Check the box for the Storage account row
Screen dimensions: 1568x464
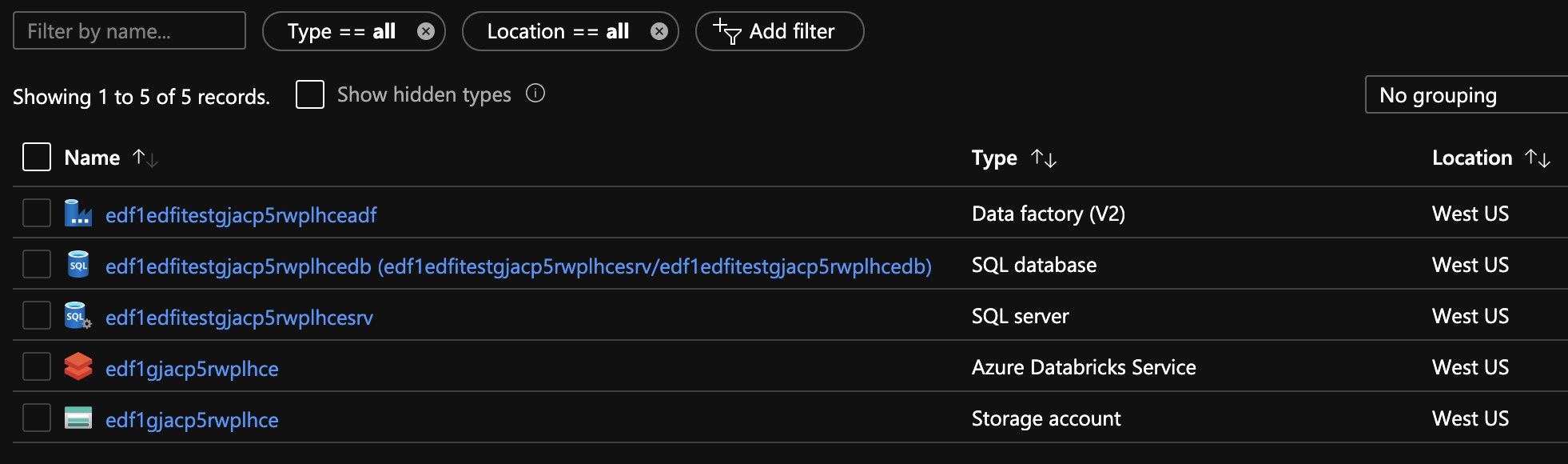(37, 418)
